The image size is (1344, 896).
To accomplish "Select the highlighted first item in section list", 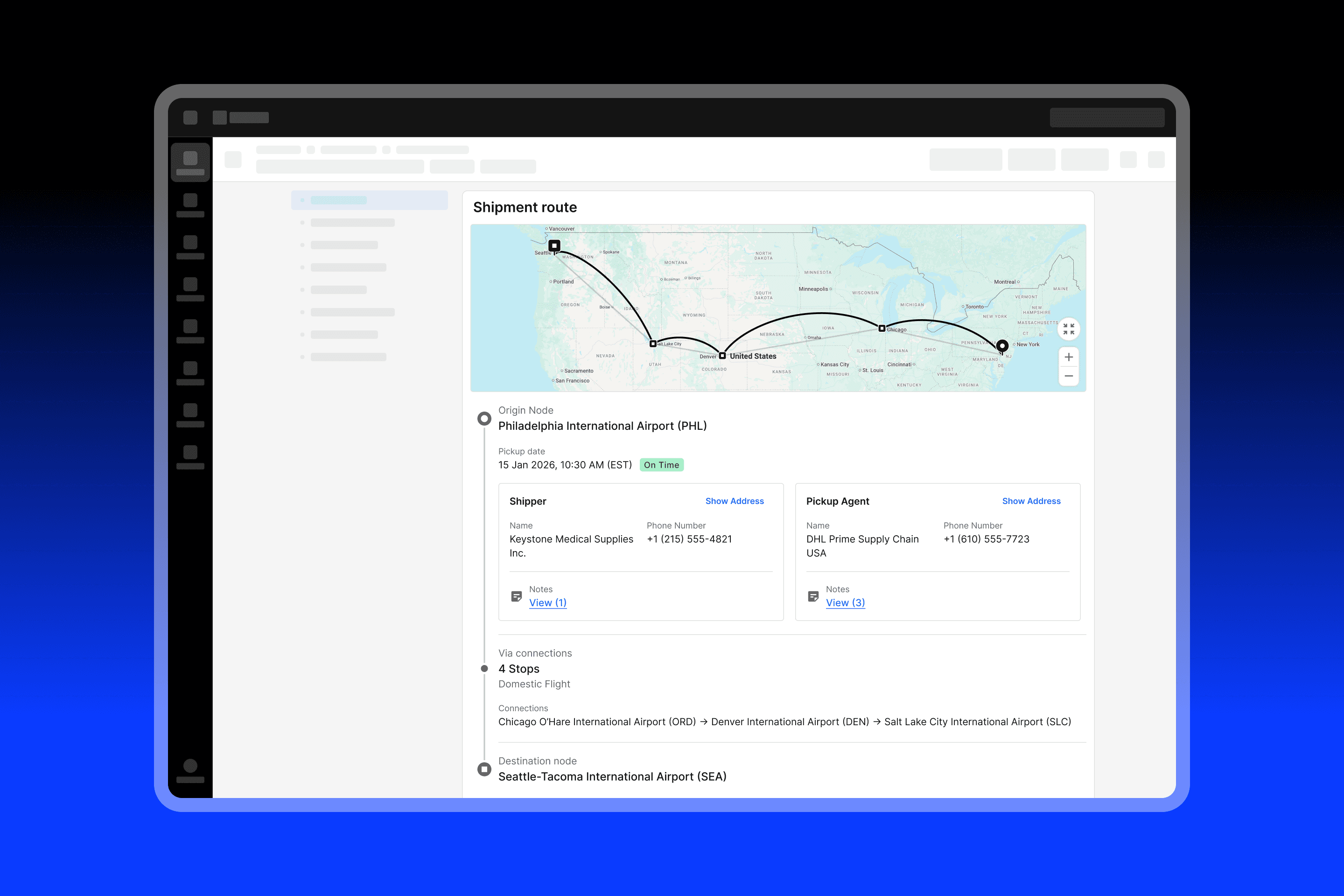I will [x=369, y=200].
